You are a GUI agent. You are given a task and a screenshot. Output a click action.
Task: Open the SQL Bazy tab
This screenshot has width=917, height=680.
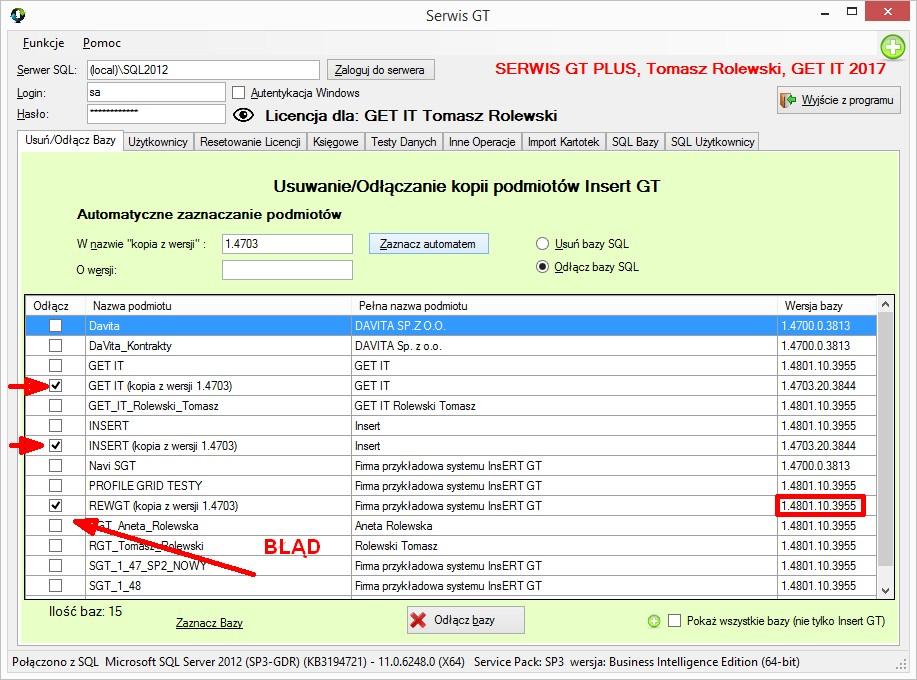coord(635,142)
